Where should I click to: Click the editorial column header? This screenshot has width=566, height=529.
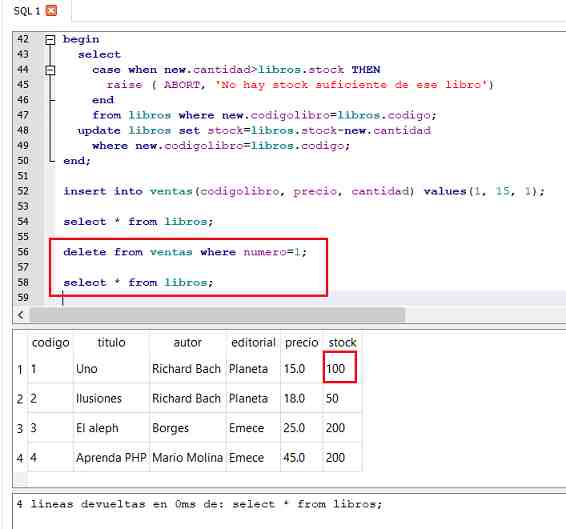(253, 342)
